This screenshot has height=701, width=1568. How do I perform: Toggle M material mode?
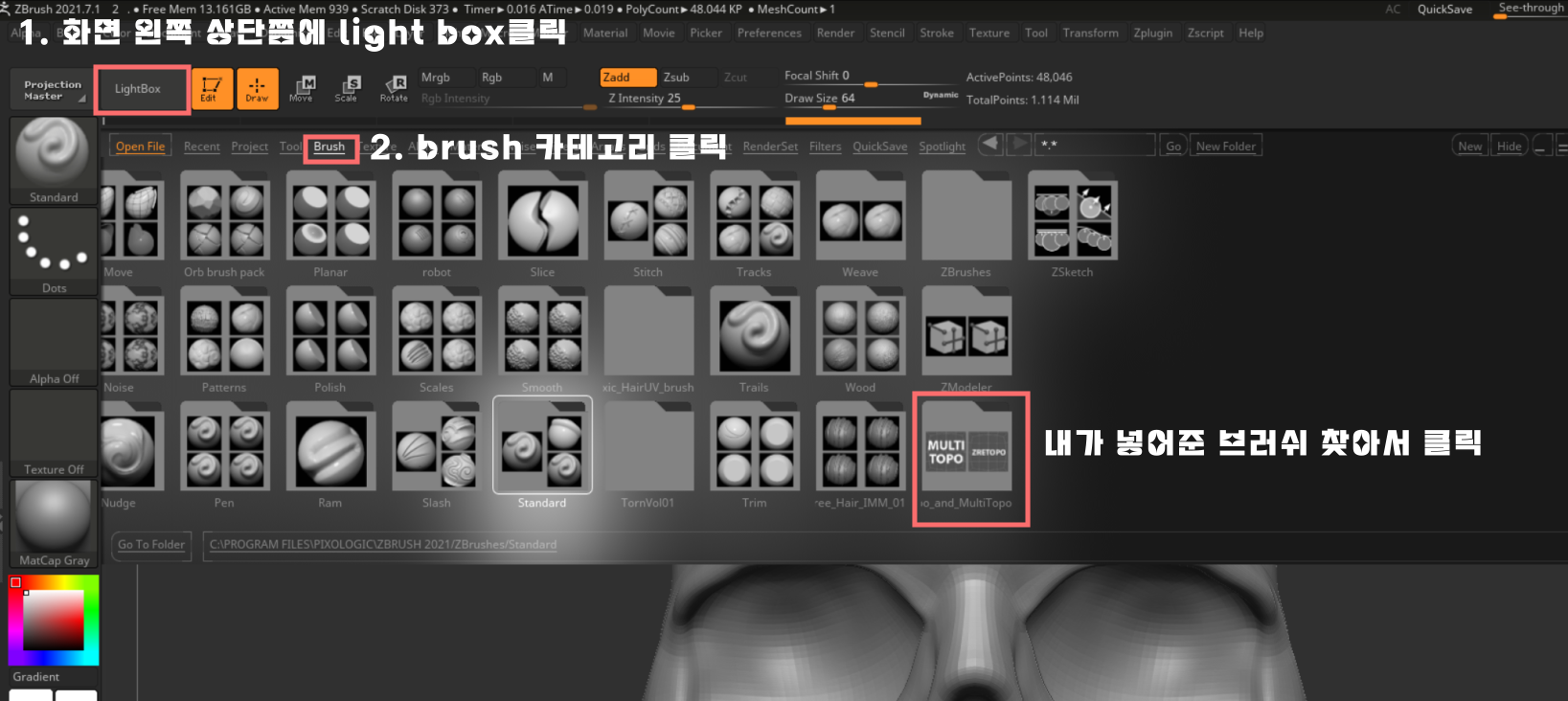pyautogui.click(x=551, y=78)
